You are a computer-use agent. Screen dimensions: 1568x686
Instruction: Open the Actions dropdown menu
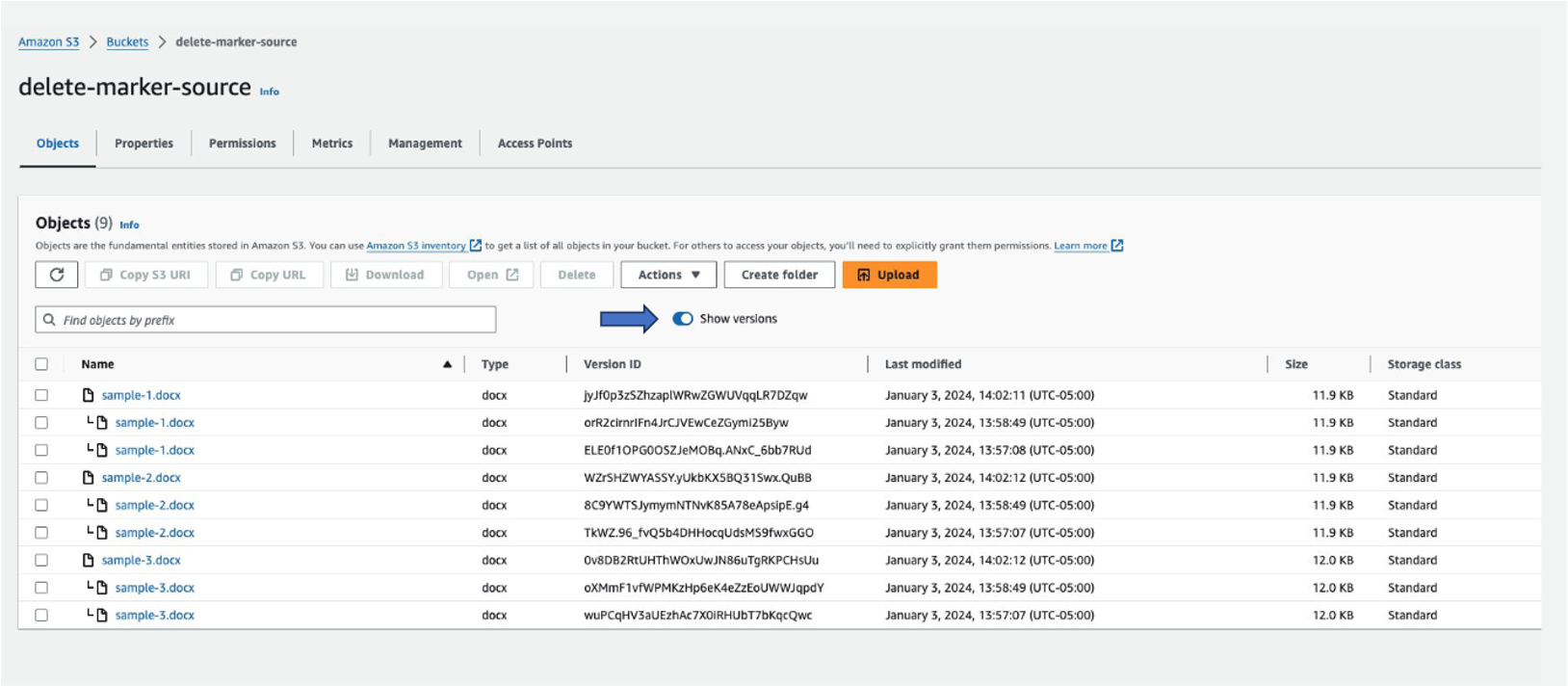[668, 275]
